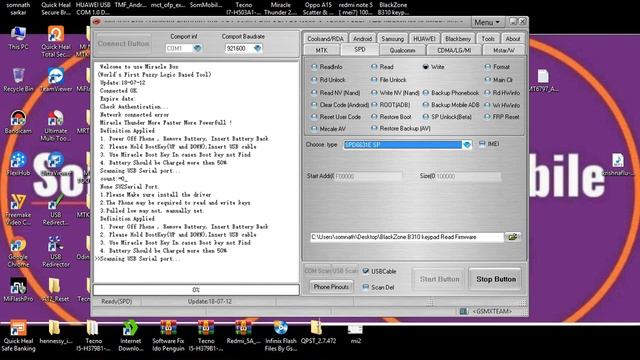Select Read radio option
Screen dimensions: 640x360
374,67
